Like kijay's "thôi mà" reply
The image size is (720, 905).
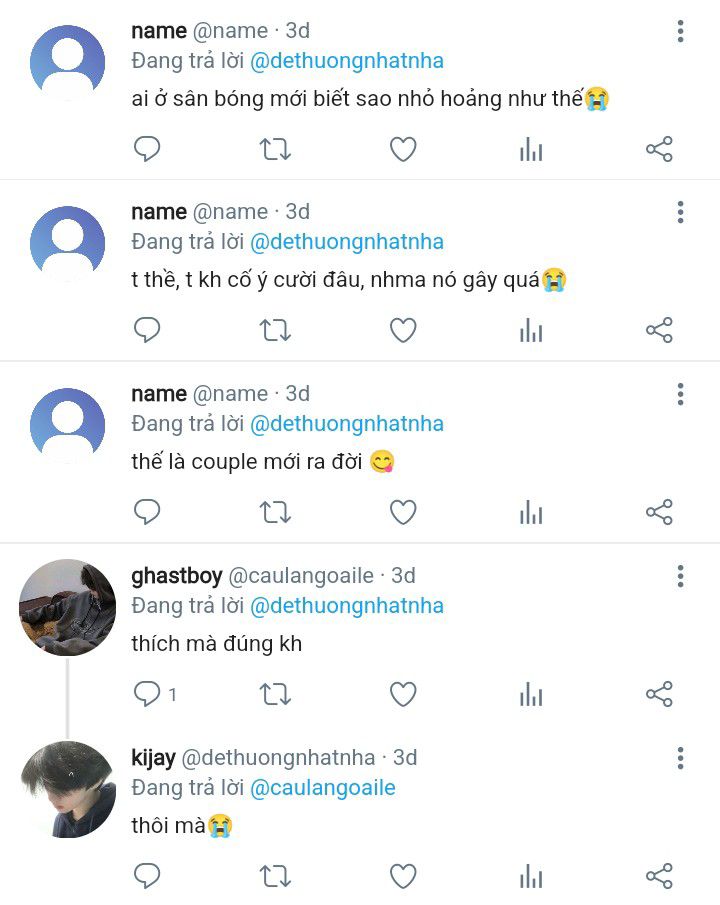[403, 877]
